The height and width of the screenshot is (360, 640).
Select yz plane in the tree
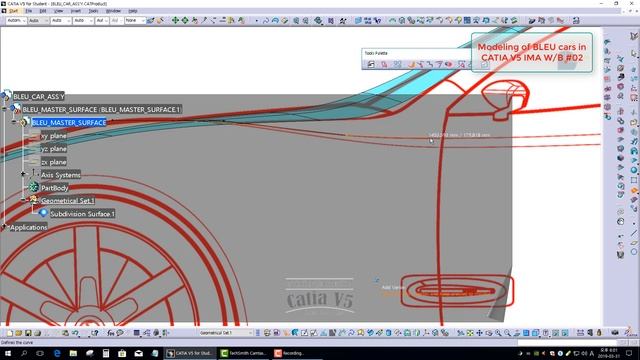53,149
